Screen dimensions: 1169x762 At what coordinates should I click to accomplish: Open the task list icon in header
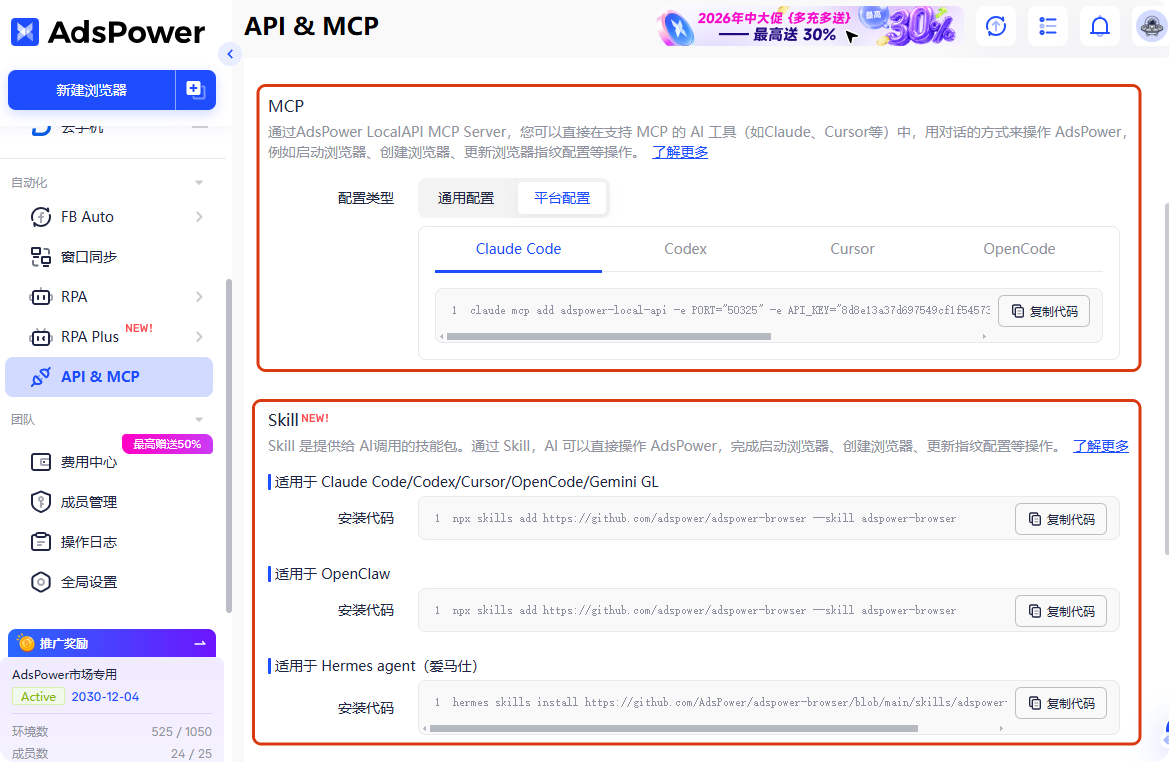[x=1047, y=26]
